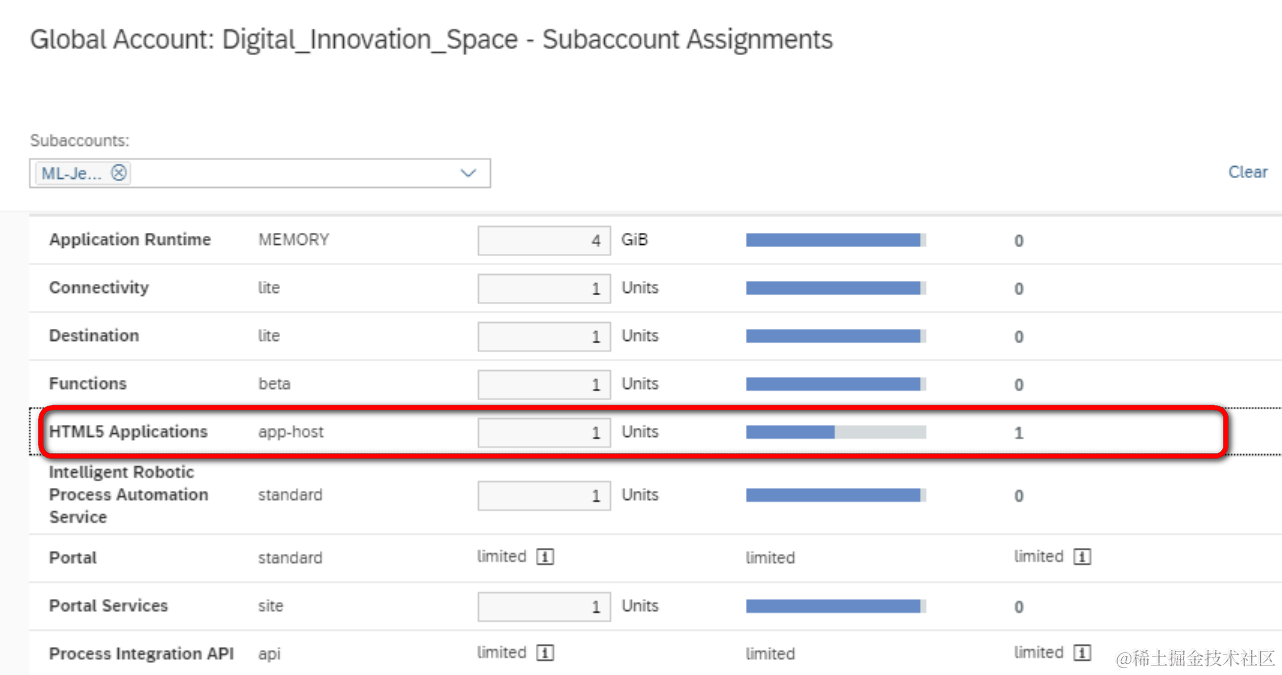Click info icon in Portal's rightmost limited column
Image resolution: width=1282 pixels, height=675 pixels.
tap(1082, 557)
